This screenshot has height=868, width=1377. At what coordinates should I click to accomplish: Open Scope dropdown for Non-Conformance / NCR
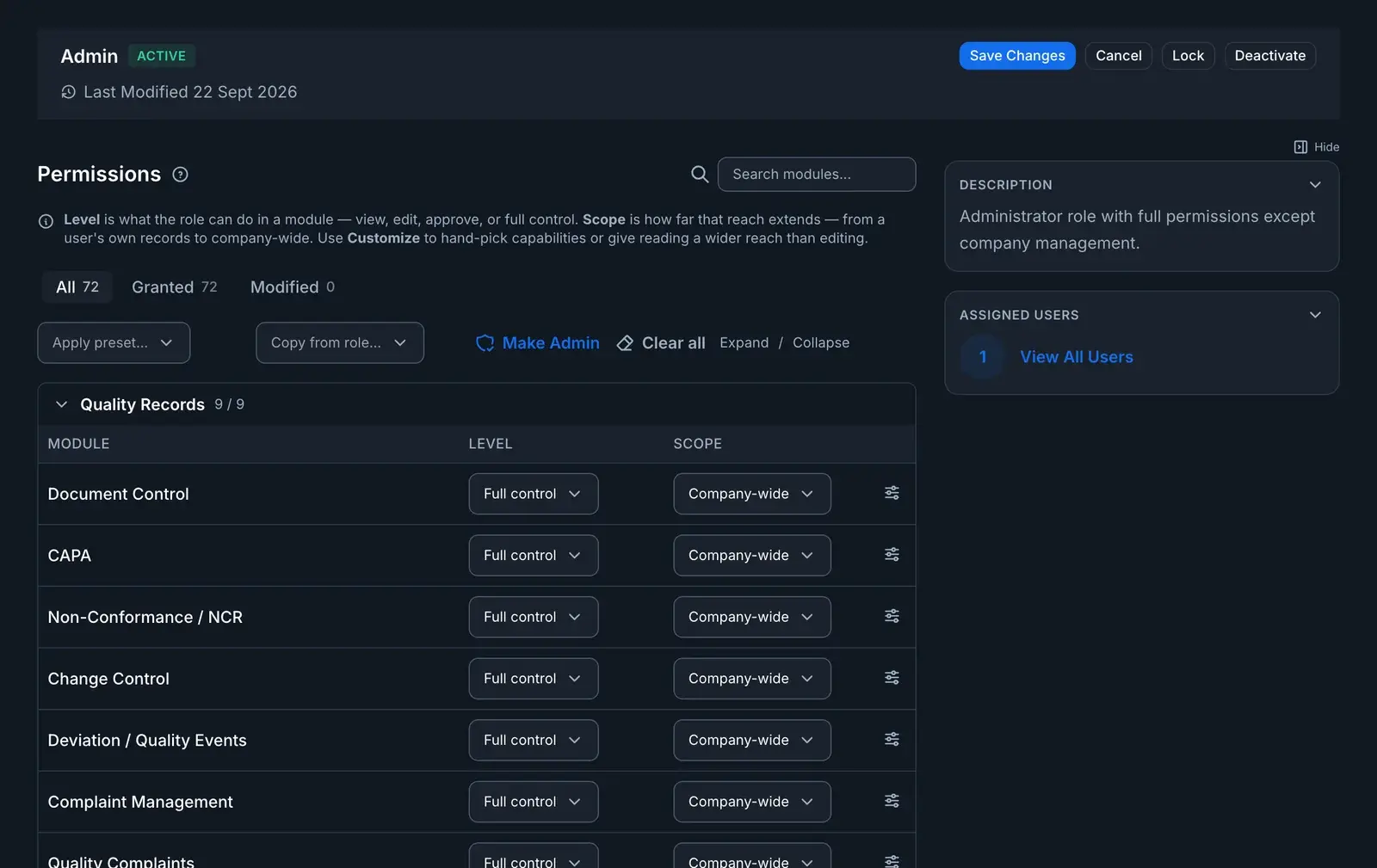tap(752, 617)
